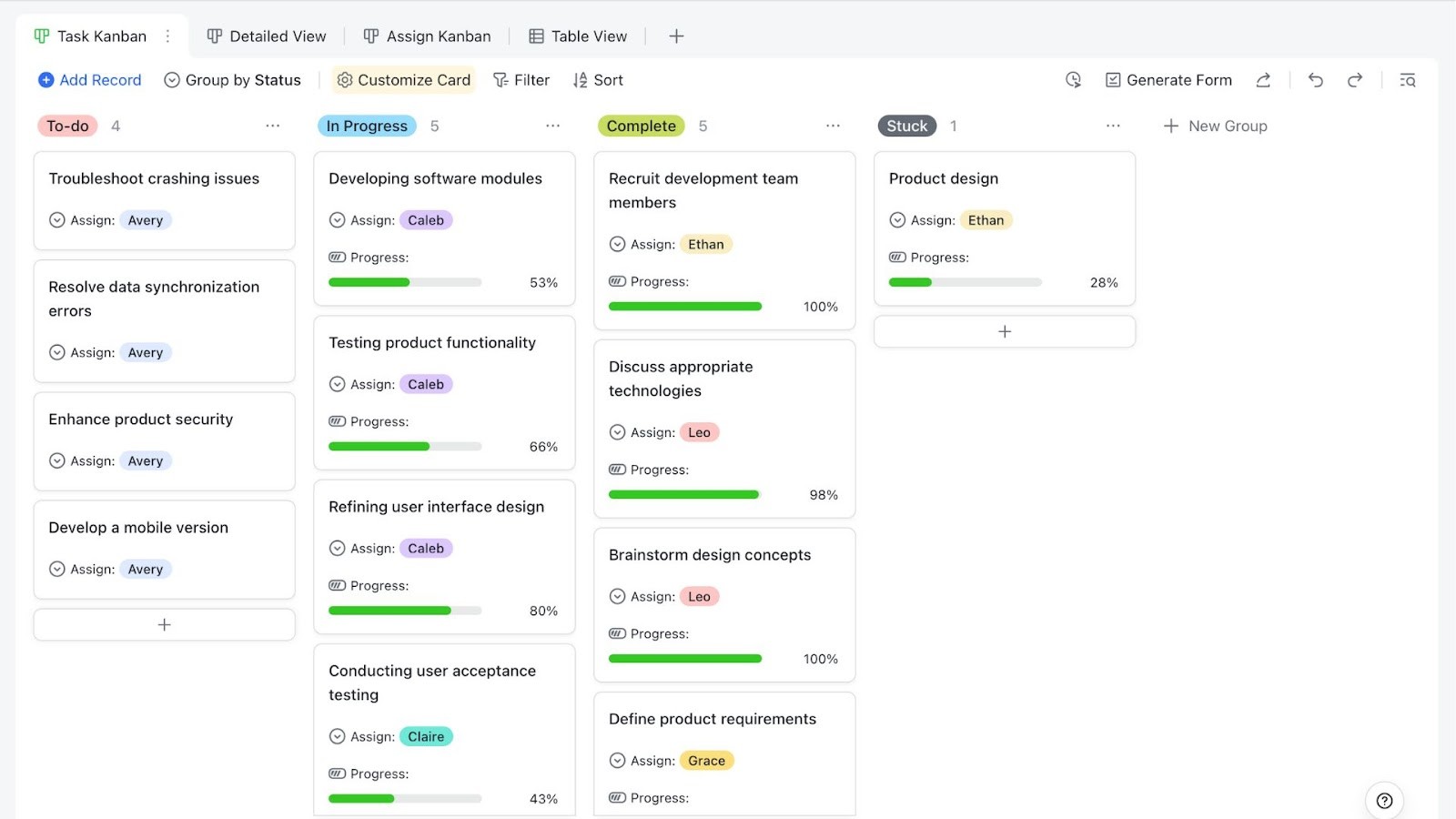
Task: Switch to the Table View tab
Action: 578,36
